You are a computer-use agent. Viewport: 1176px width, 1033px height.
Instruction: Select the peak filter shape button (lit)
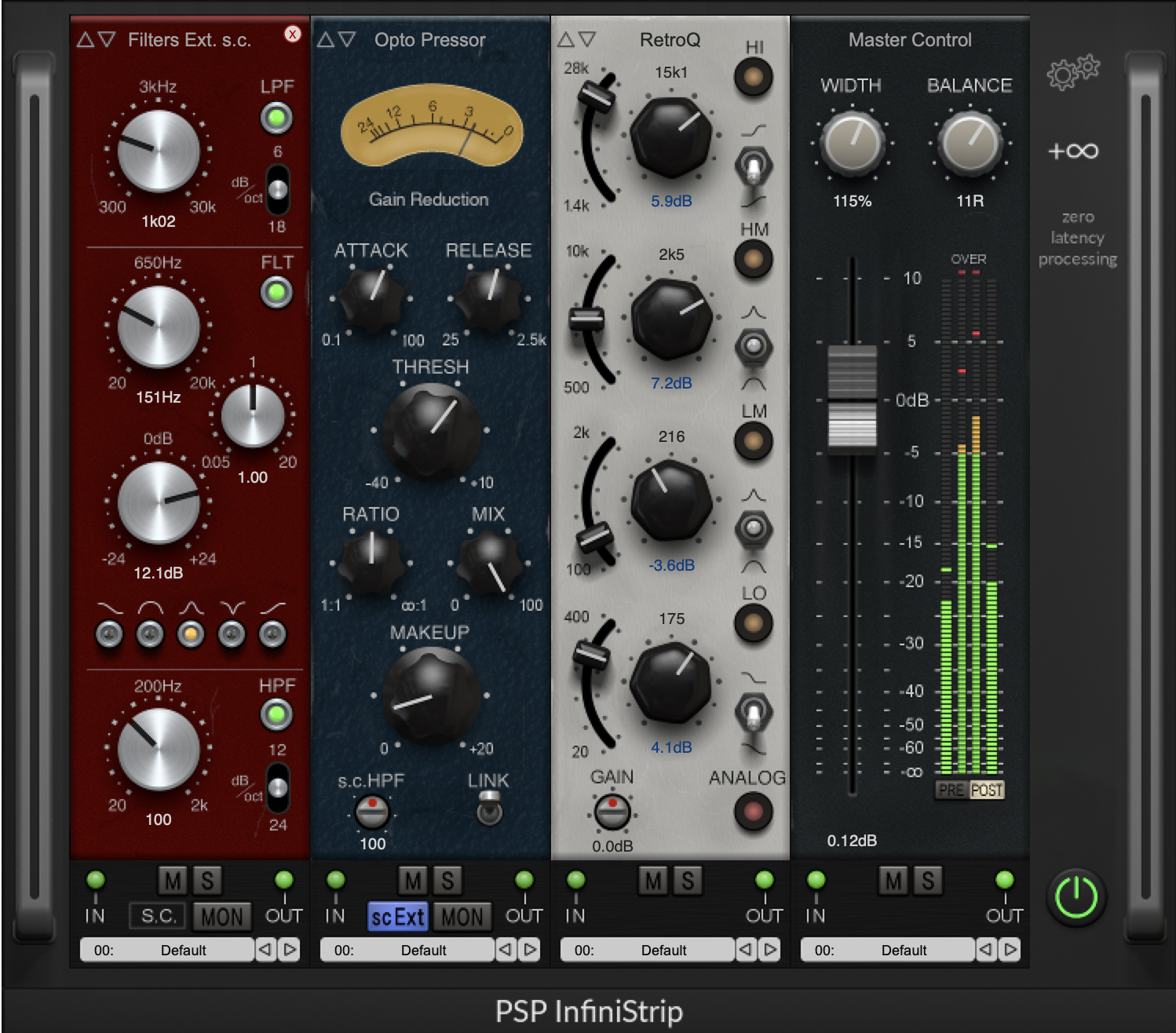point(191,633)
